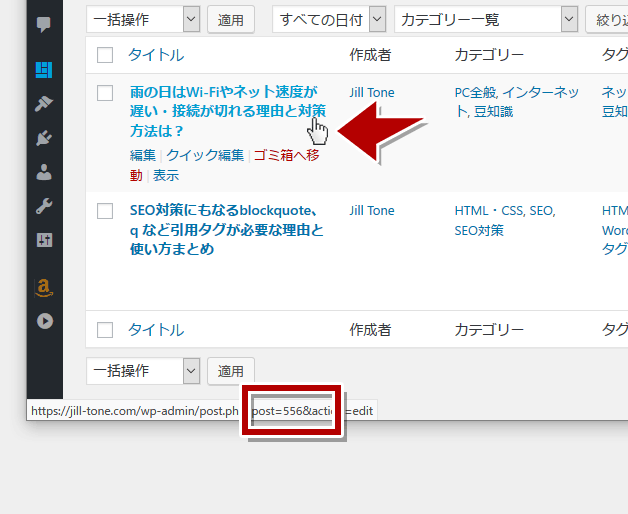The height and width of the screenshot is (514, 628).
Task: Open the Settings sliders sidebar icon
Action: pos(44,240)
